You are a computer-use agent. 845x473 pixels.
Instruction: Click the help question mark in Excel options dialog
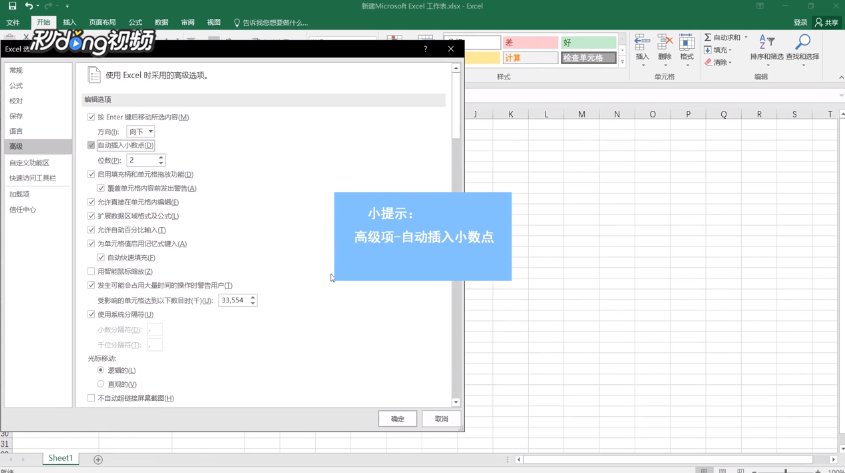[425, 48]
